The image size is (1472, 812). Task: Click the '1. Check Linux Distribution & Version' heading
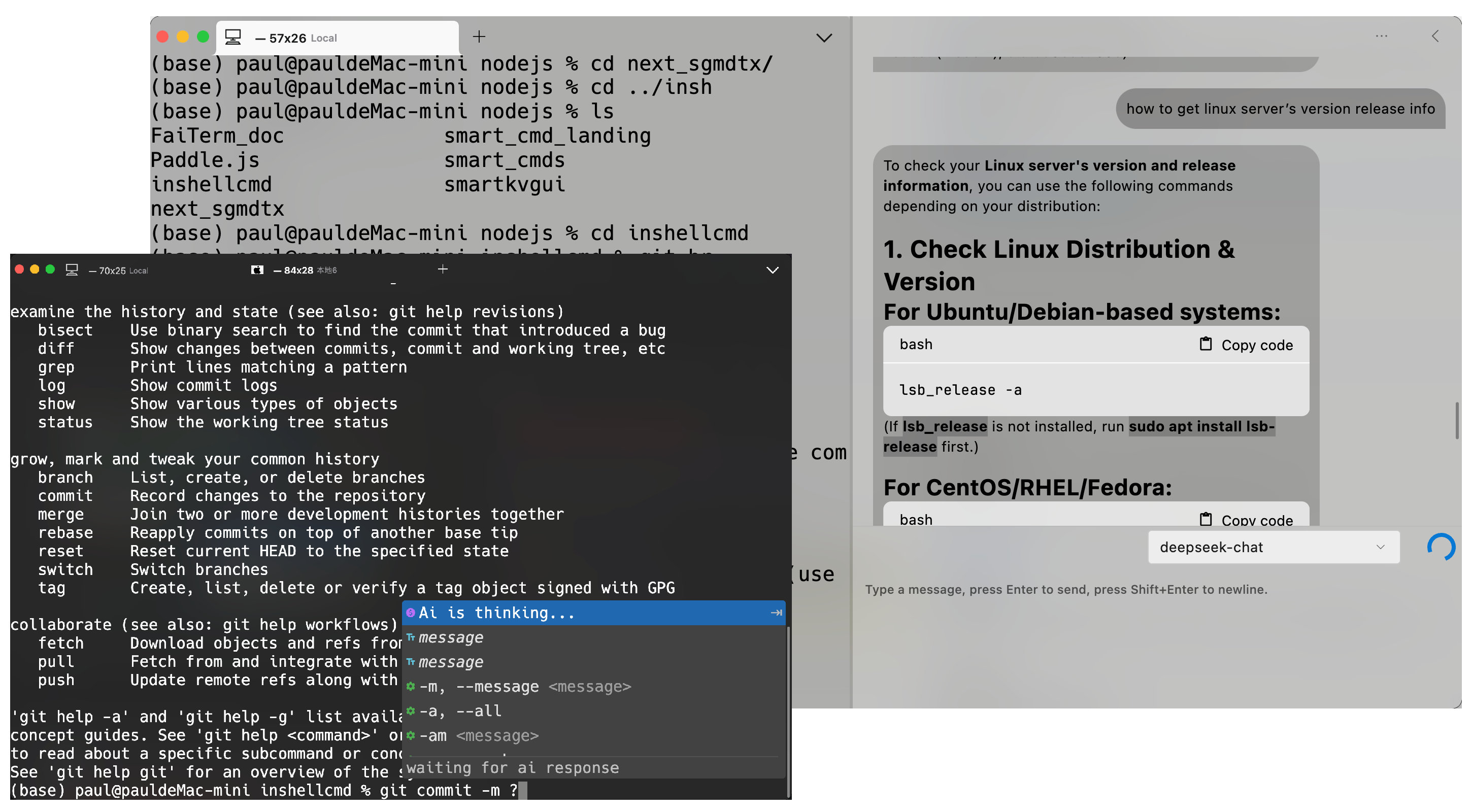1059,265
